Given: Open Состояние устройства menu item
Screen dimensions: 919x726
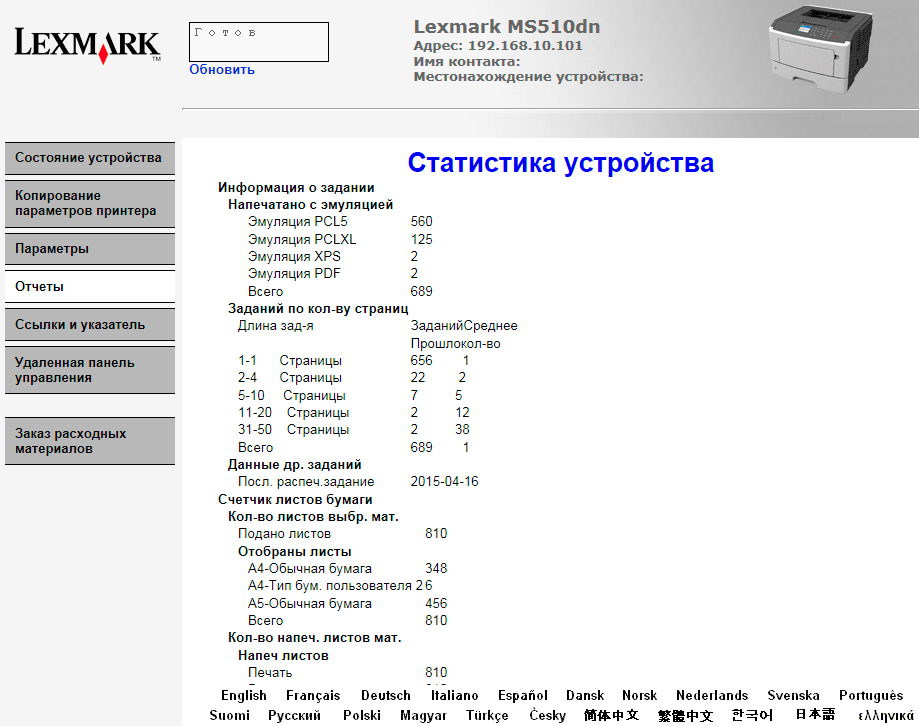Looking at the screenshot, I should click(90, 158).
